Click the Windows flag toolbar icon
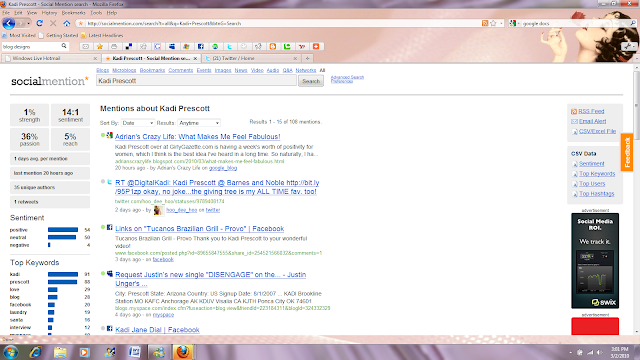640x360 pixels. point(186,47)
